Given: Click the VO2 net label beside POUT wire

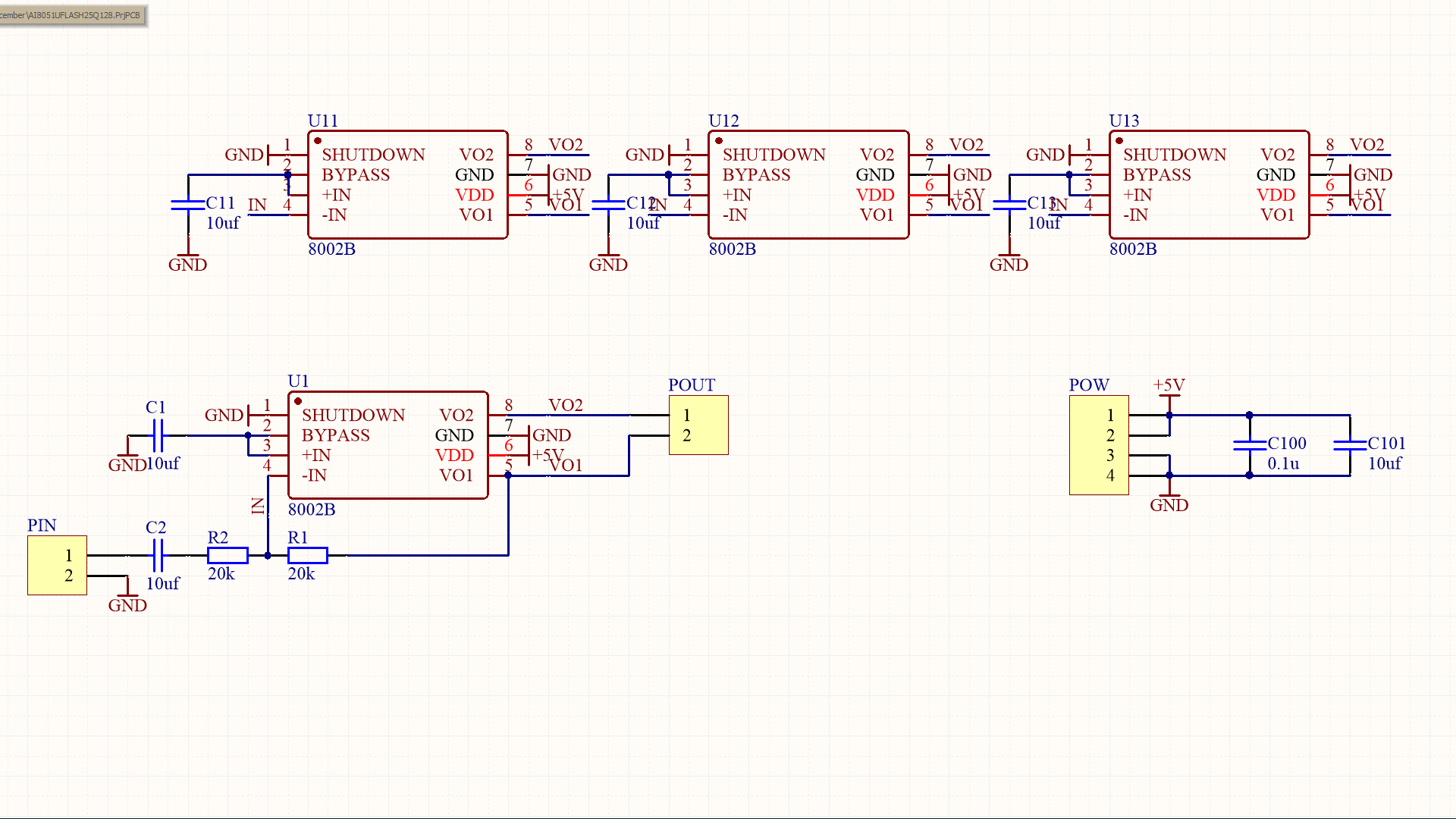Looking at the screenshot, I should point(565,405).
